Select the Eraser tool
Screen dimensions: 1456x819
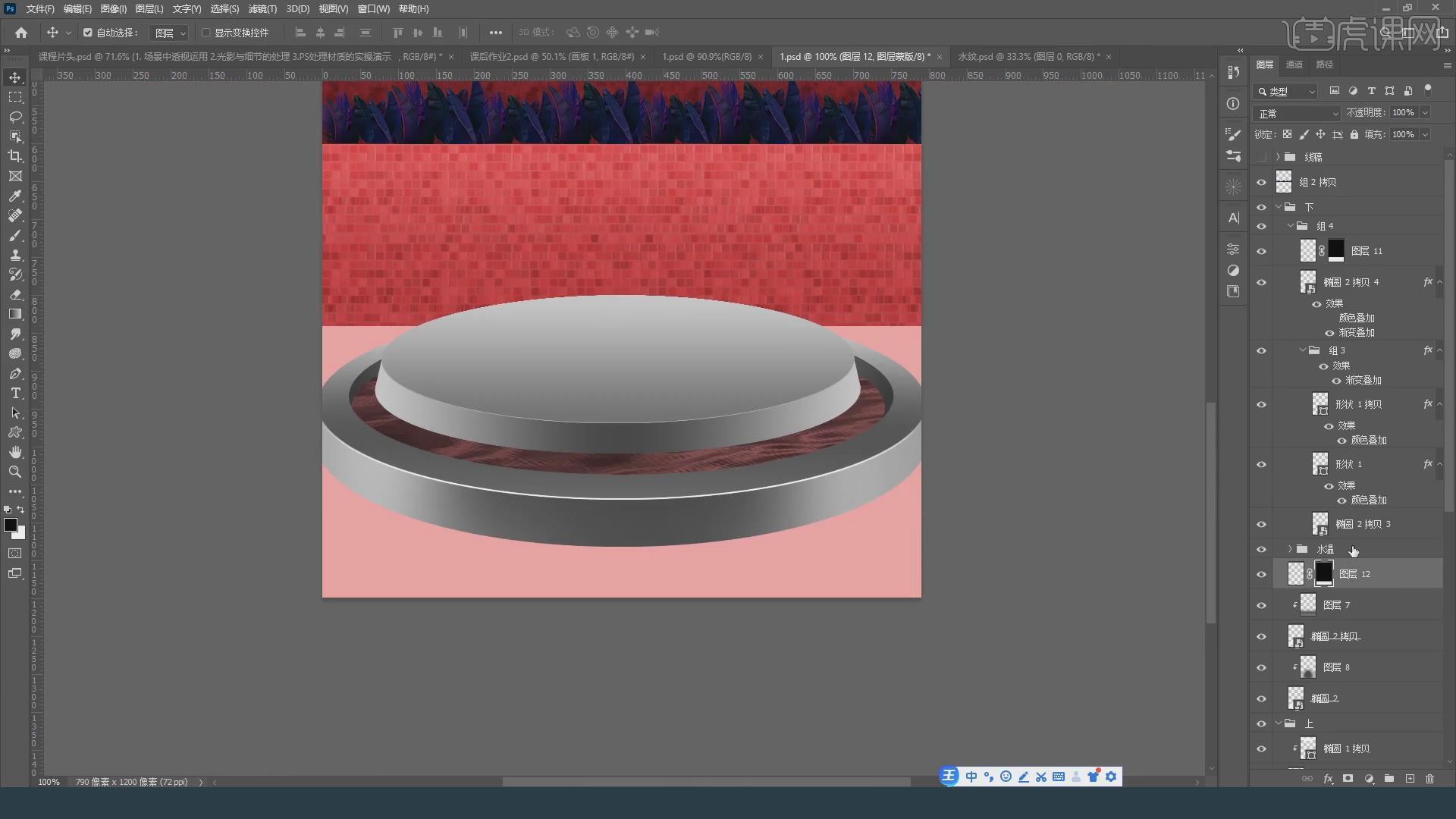click(15, 294)
